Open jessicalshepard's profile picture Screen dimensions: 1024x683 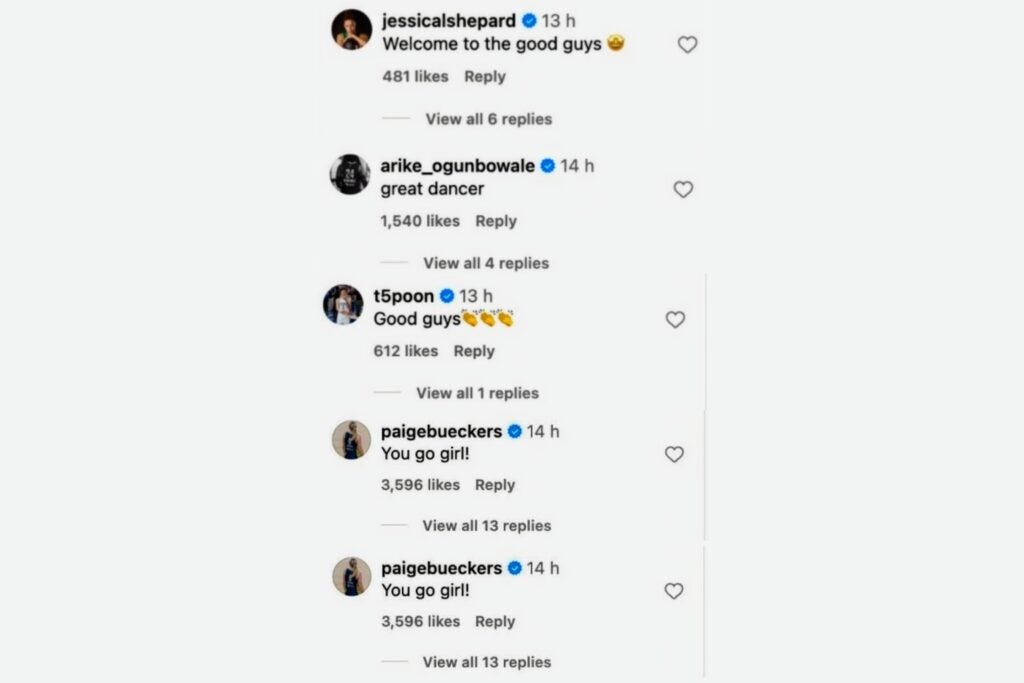tap(351, 30)
